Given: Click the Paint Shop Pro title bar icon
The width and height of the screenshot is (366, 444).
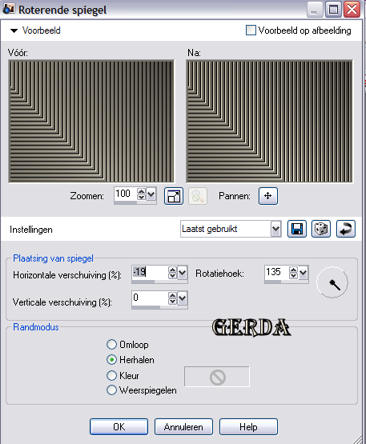Looking at the screenshot, I should (8, 9).
